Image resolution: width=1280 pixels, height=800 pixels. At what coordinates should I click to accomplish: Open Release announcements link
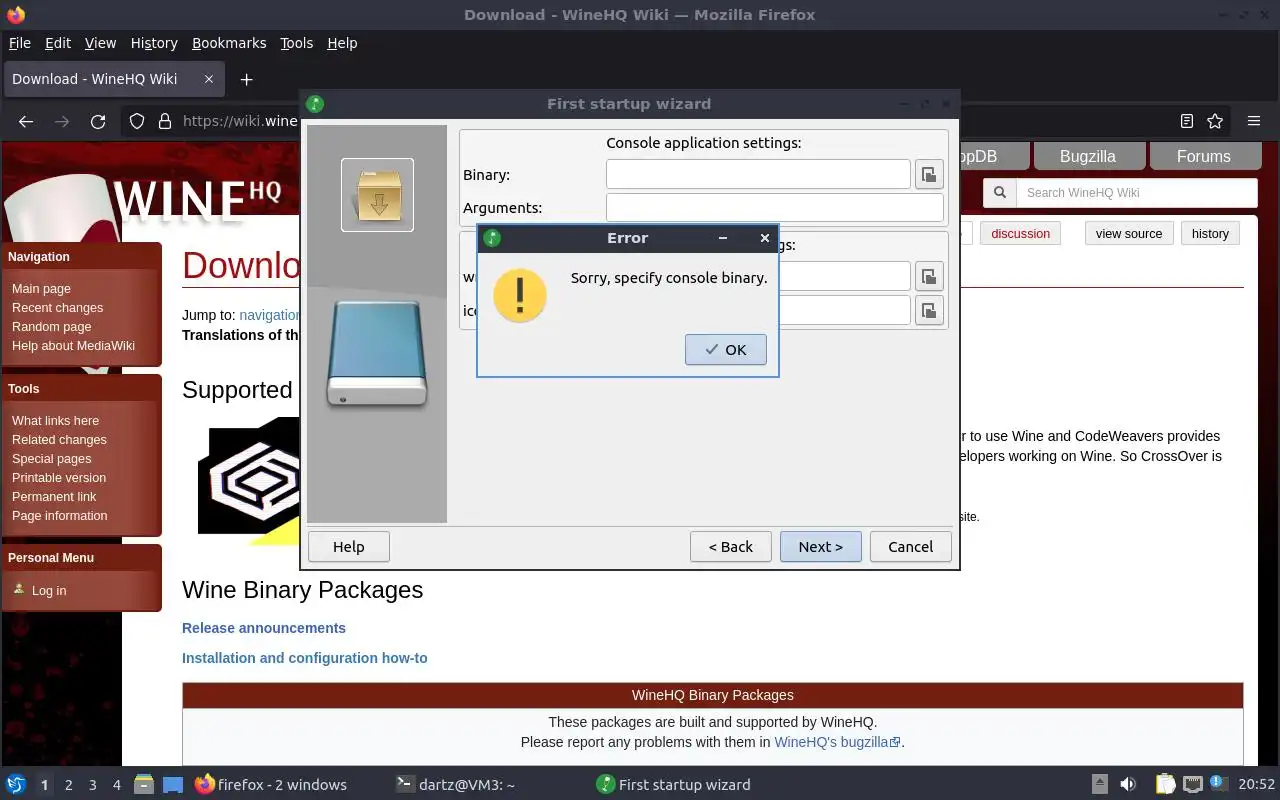pyautogui.click(x=264, y=628)
